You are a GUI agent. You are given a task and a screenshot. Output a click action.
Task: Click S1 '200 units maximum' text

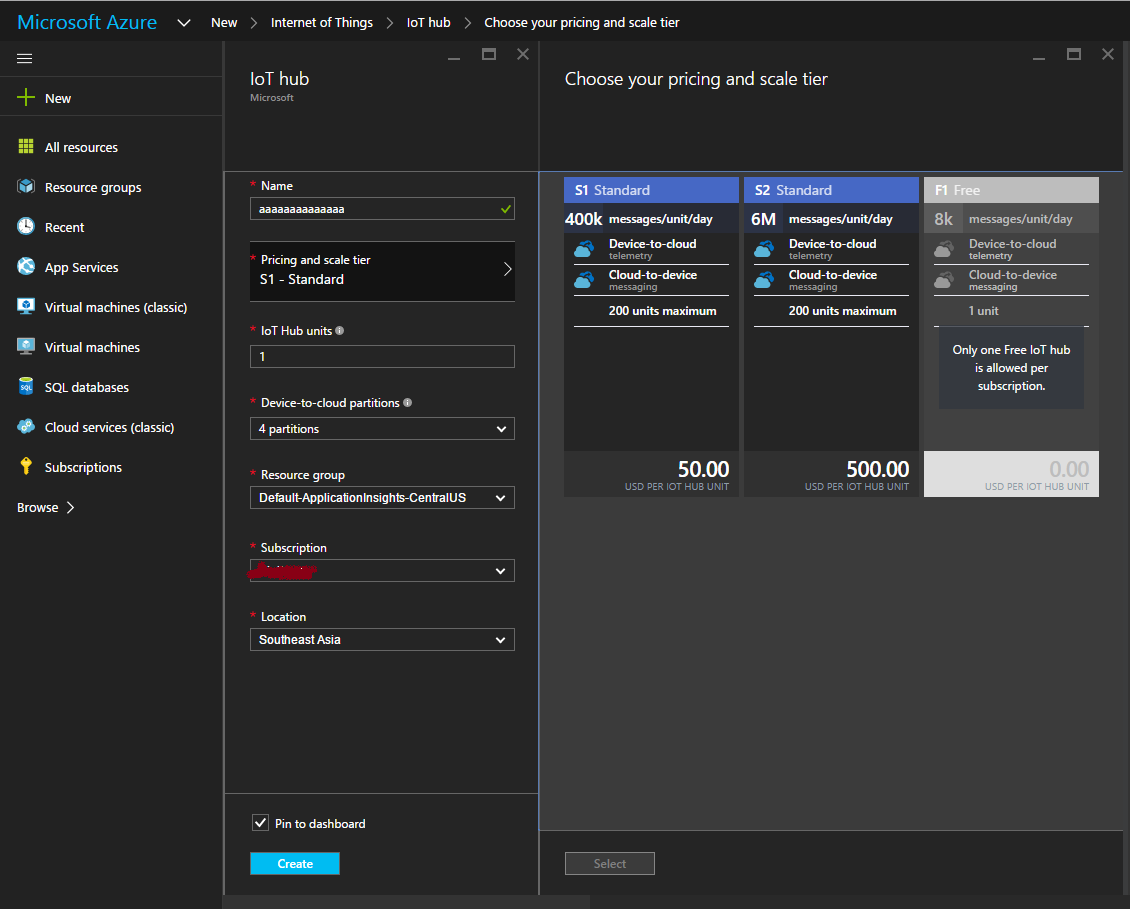[662, 311]
